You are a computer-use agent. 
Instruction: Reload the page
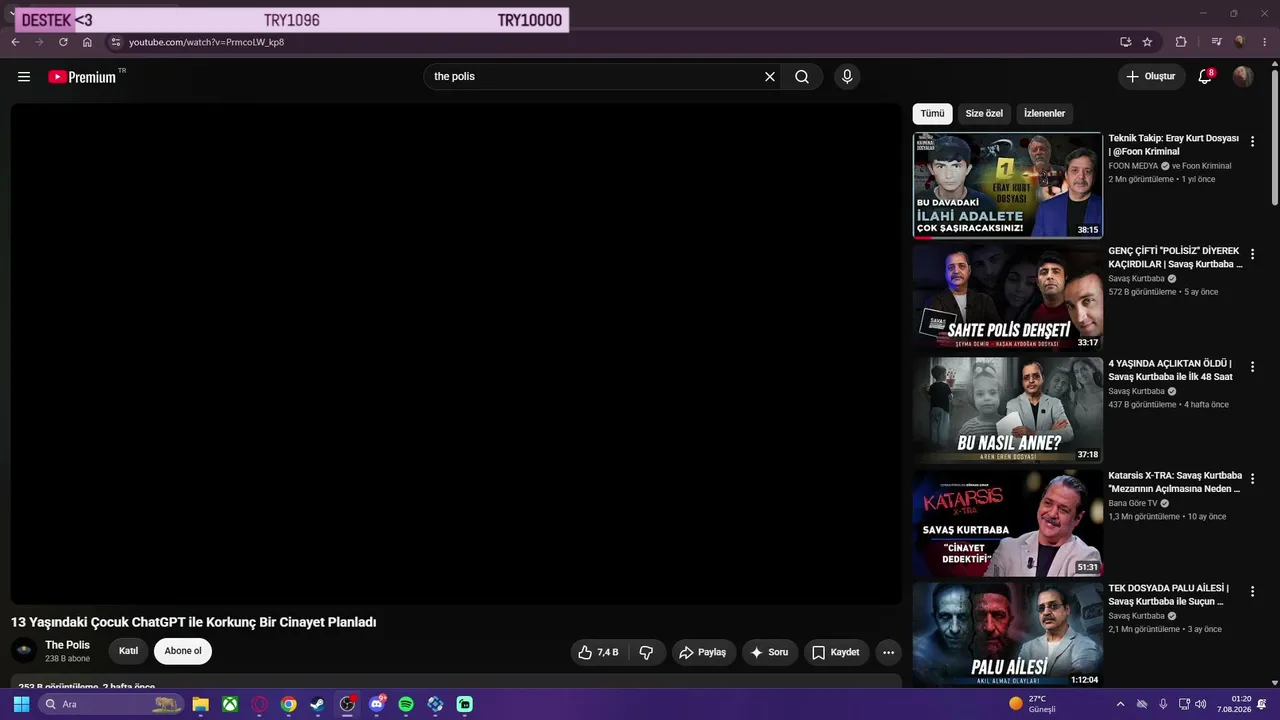tap(63, 42)
